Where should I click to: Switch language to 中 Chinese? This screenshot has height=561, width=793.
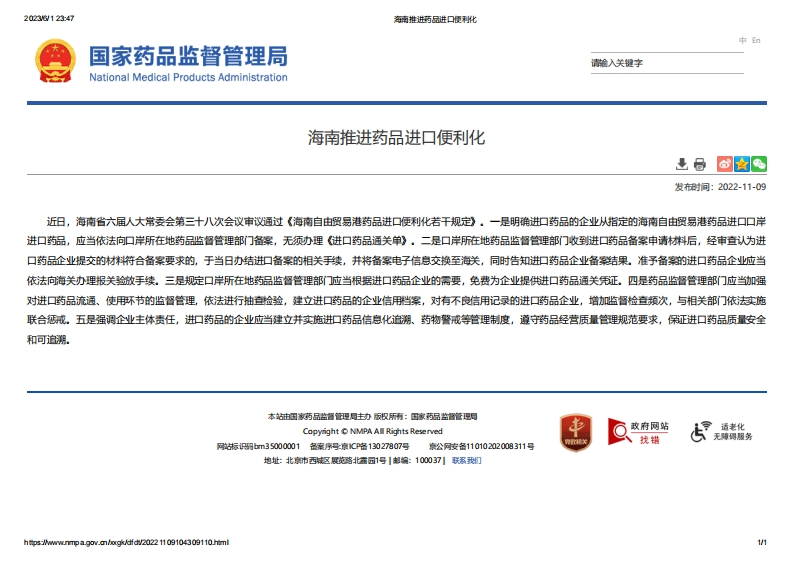coord(743,40)
